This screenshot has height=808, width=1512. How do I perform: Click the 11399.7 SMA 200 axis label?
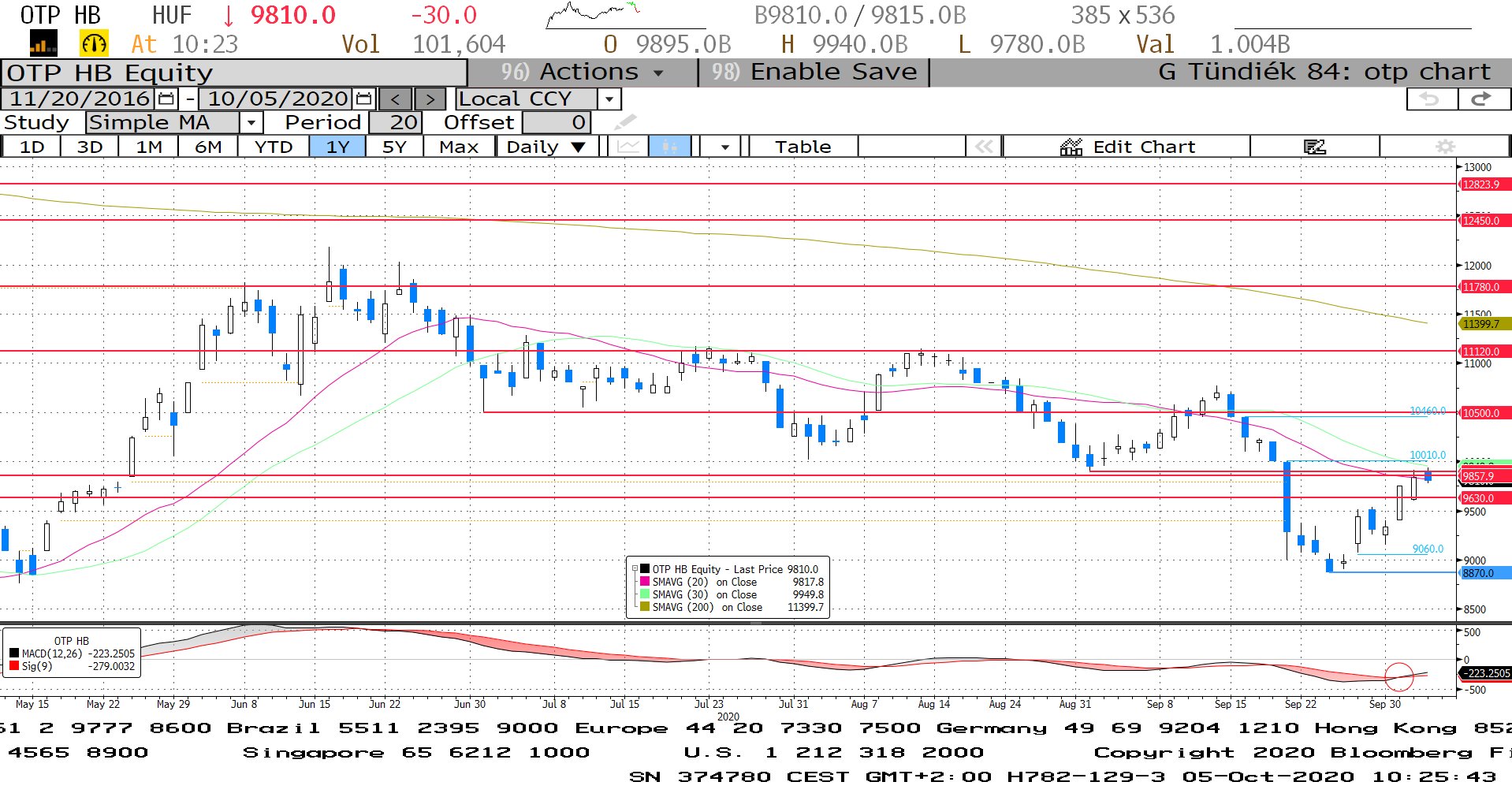(x=1485, y=324)
